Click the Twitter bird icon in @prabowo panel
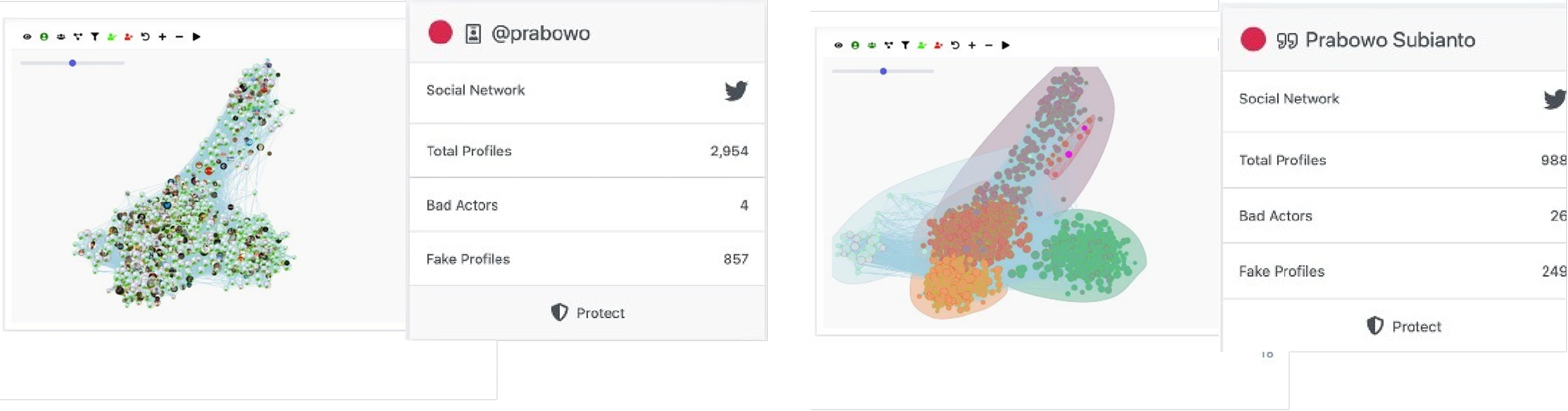The height and width of the screenshot is (411, 1568). (736, 90)
